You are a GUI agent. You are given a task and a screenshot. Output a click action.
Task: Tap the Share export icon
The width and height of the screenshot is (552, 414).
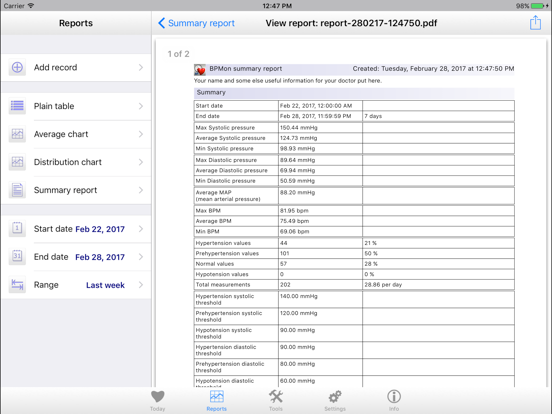point(535,23)
